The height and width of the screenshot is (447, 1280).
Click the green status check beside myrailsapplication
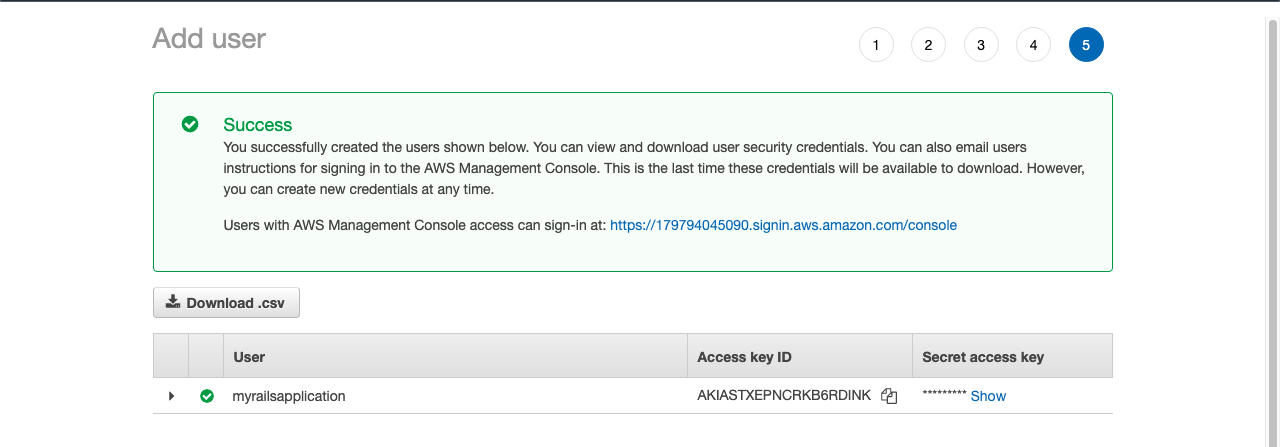coord(207,396)
